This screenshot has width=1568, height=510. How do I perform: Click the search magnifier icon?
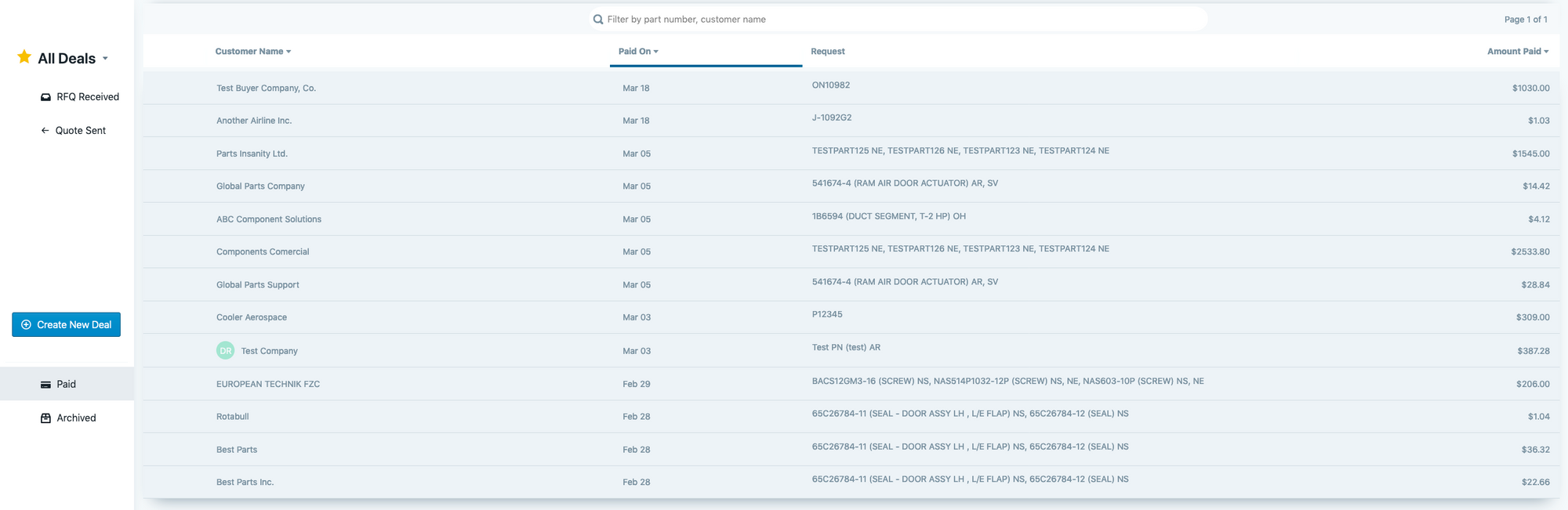(x=598, y=20)
